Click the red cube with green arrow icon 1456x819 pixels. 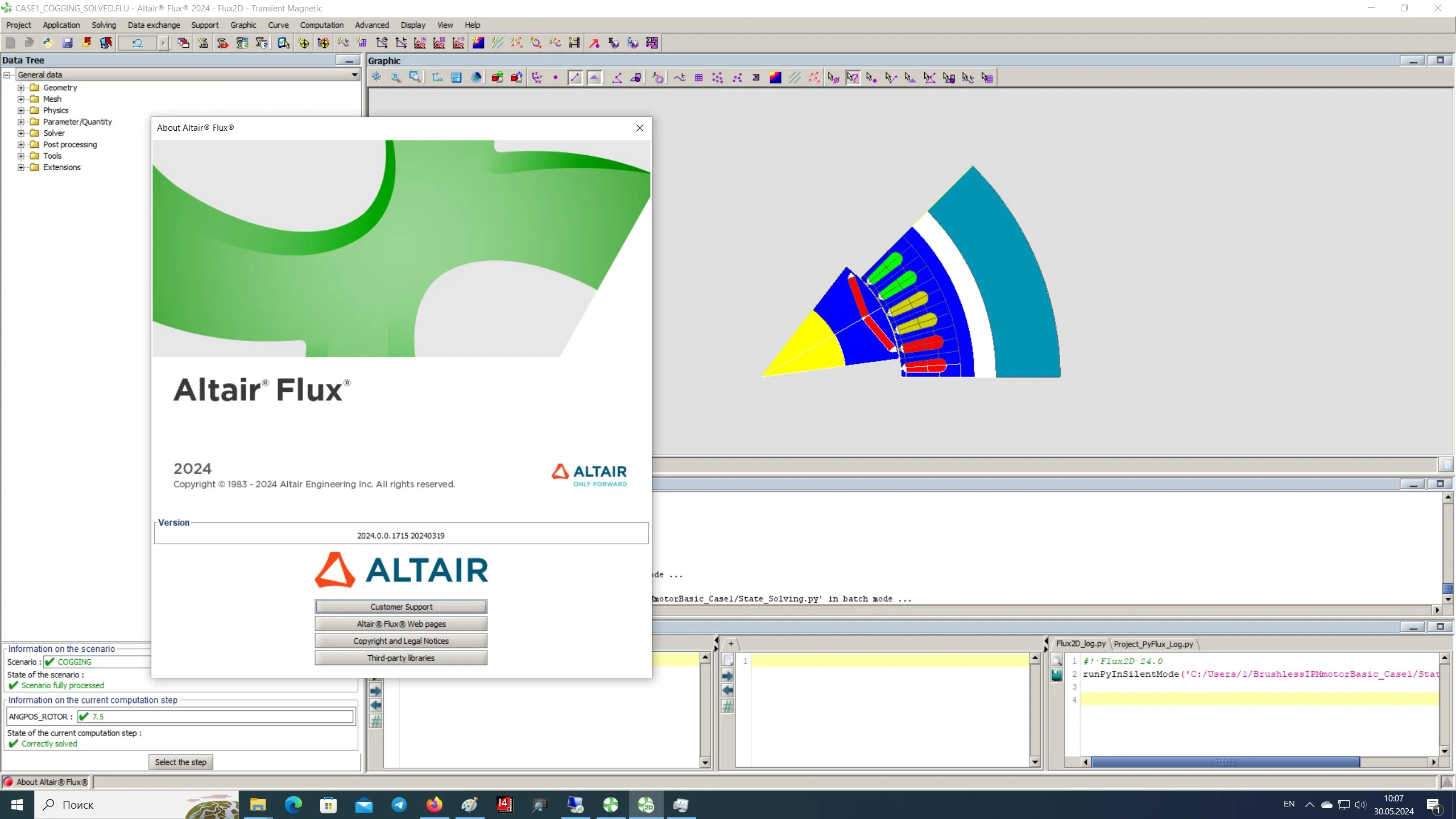(498, 77)
